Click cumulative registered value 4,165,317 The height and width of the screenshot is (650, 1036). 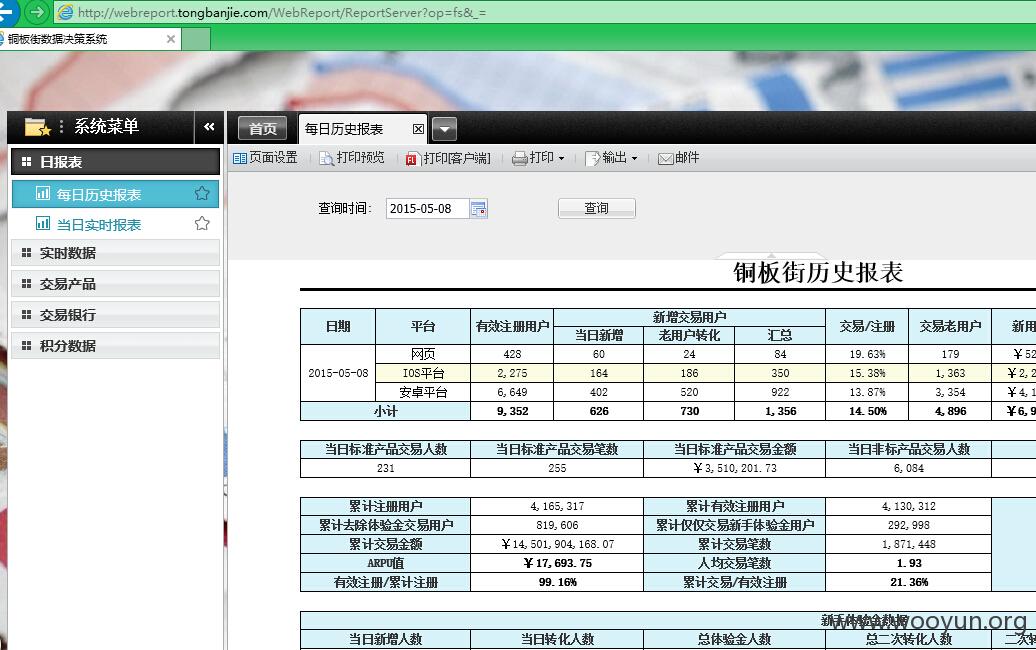click(x=557, y=507)
